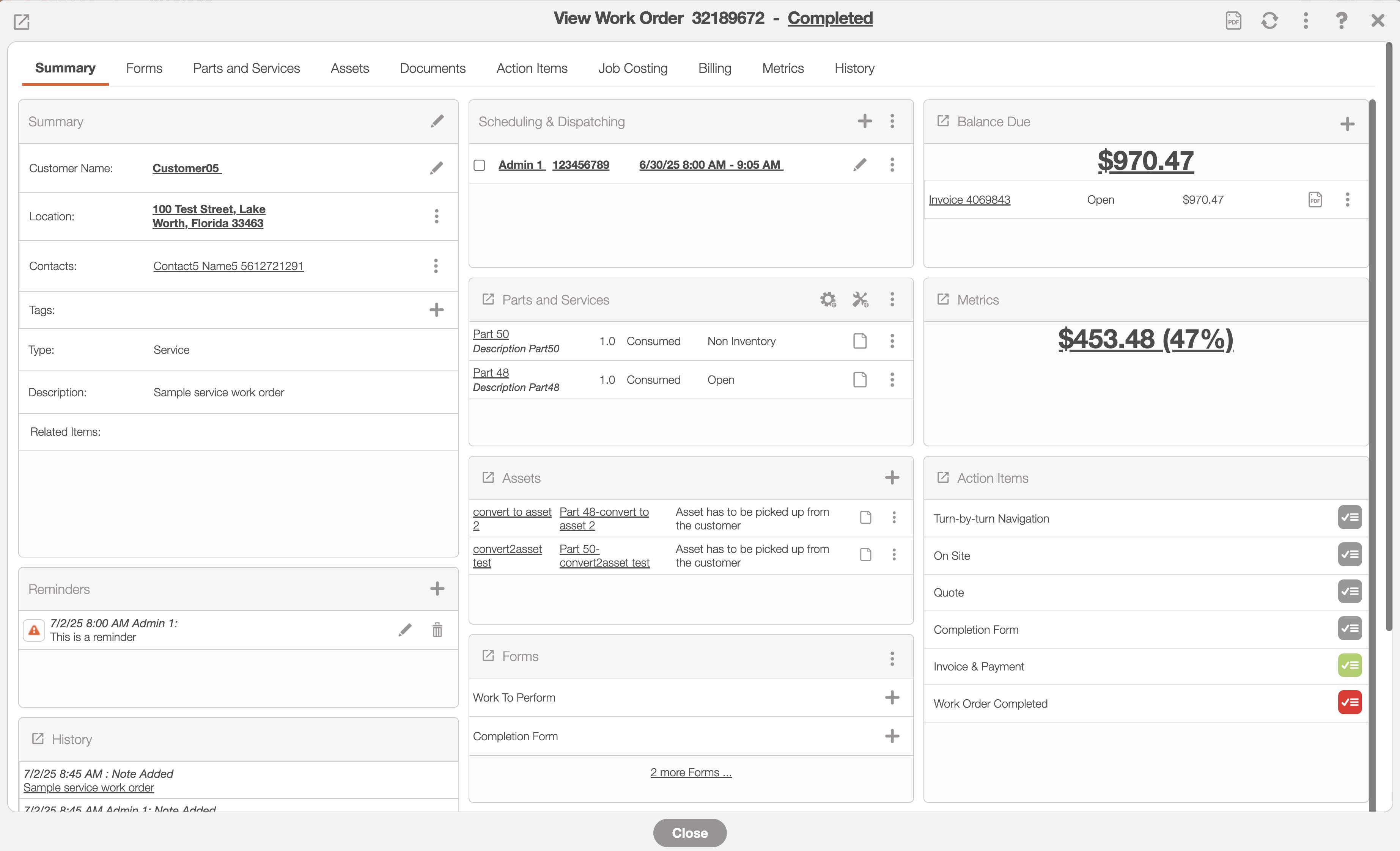The height and width of the screenshot is (851, 1400).
Task: Click the Close button
Action: (x=689, y=833)
